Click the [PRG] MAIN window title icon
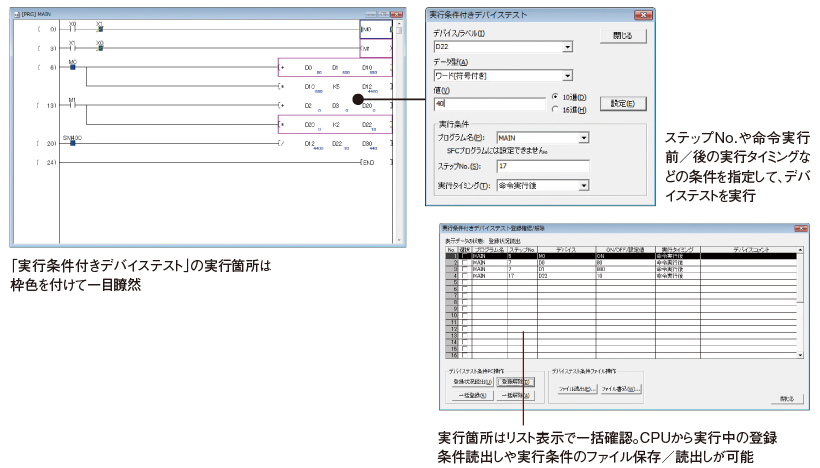 (x=14, y=15)
